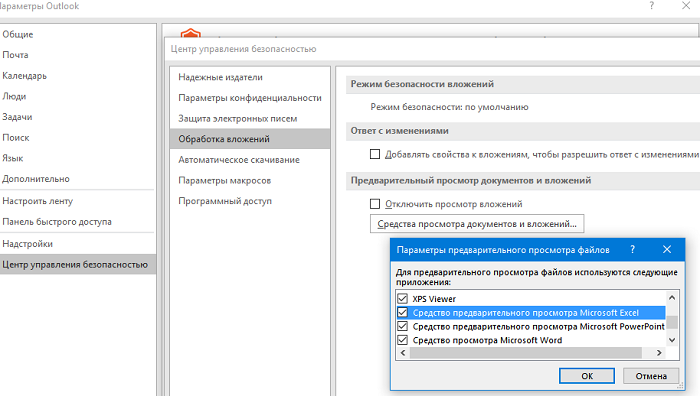Click the orange Trust Center shield icon
This screenshot has width=700, height=396.
pos(191,33)
